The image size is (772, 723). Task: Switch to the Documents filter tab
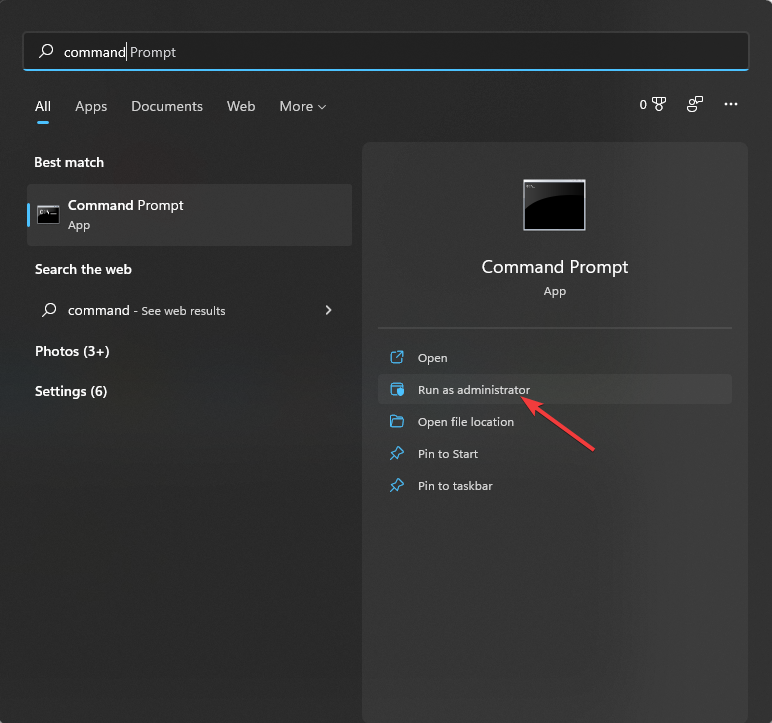coord(167,106)
